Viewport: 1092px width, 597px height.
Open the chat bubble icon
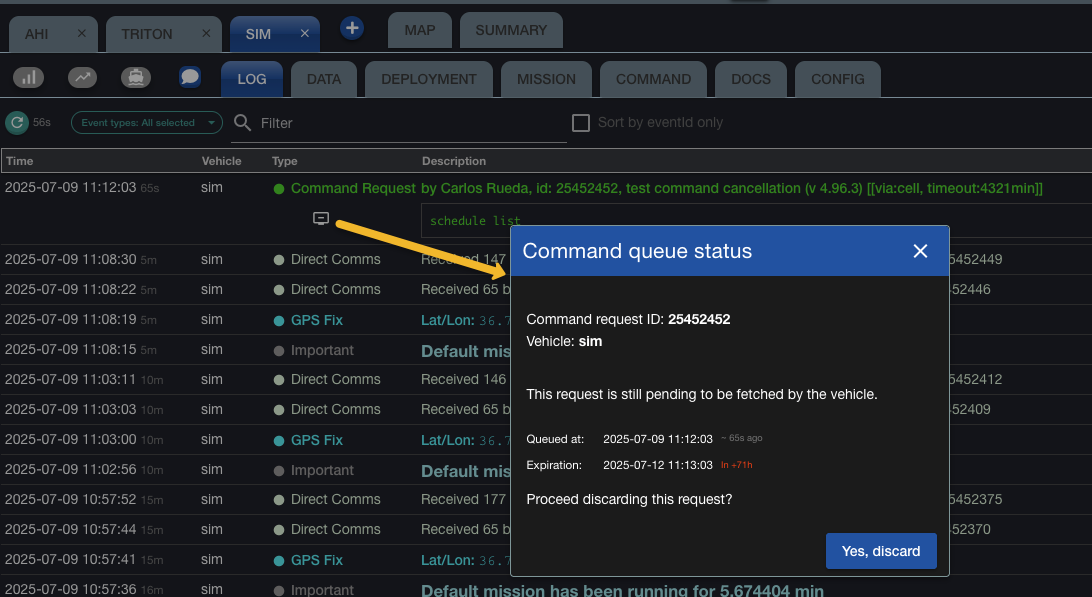tap(190, 77)
